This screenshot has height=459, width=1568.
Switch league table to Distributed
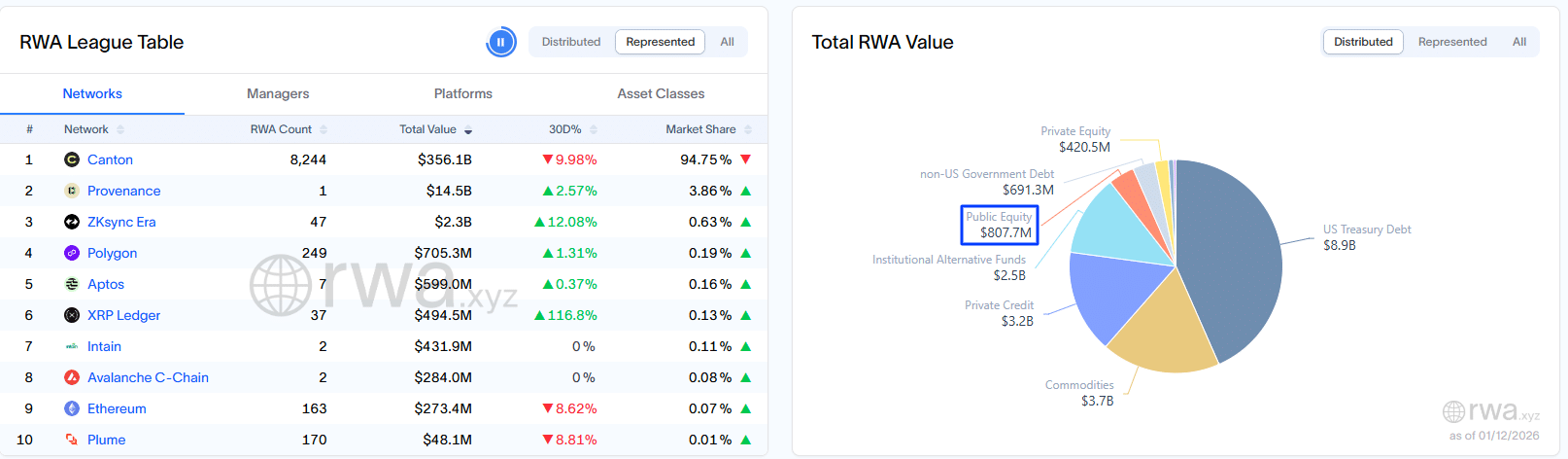point(571,42)
